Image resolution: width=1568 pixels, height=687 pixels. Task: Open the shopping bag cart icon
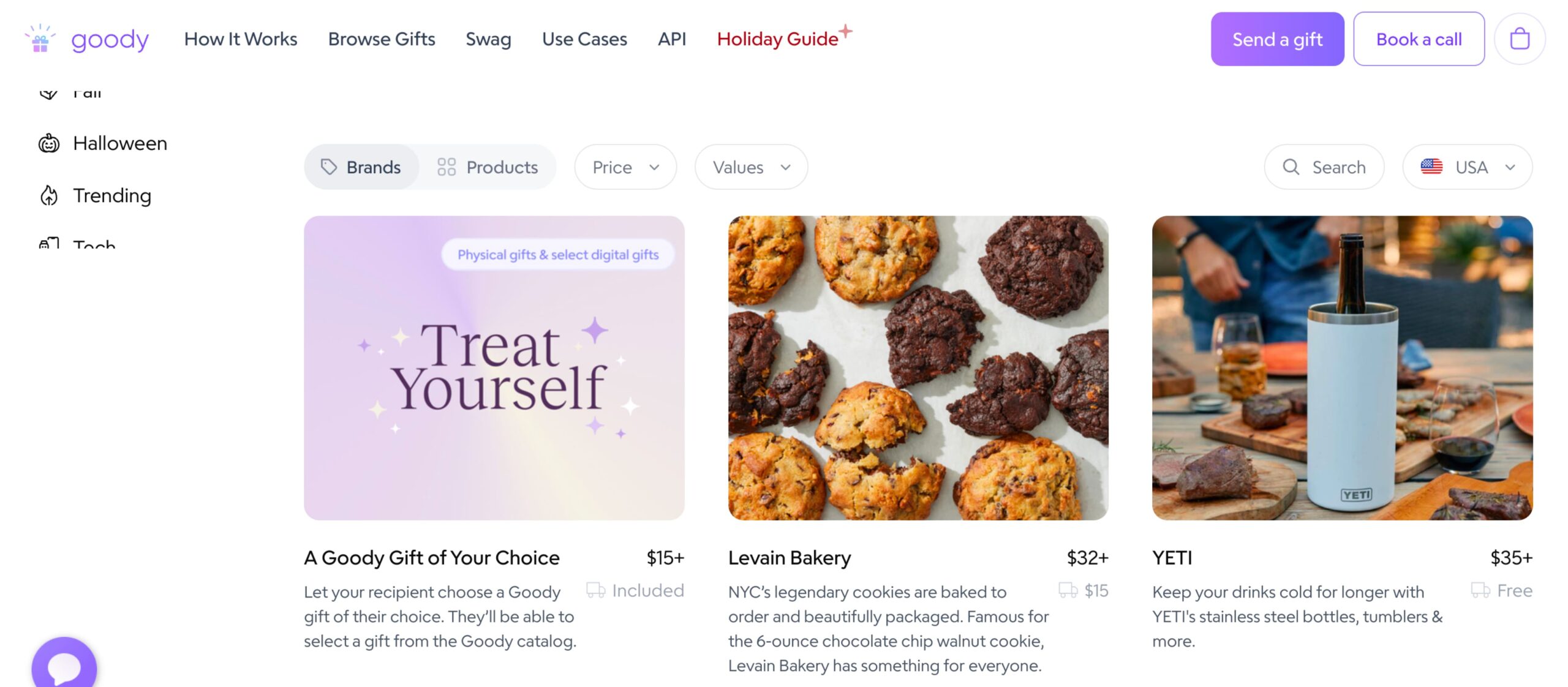tap(1519, 39)
